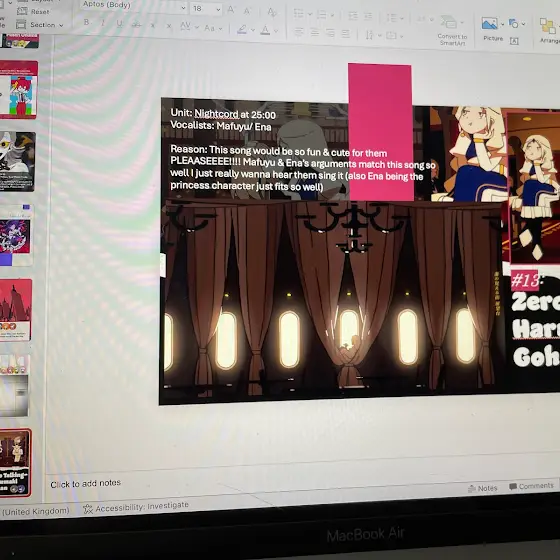The image size is (560, 560).
Task: Click the text direction icon
Action: point(369,35)
